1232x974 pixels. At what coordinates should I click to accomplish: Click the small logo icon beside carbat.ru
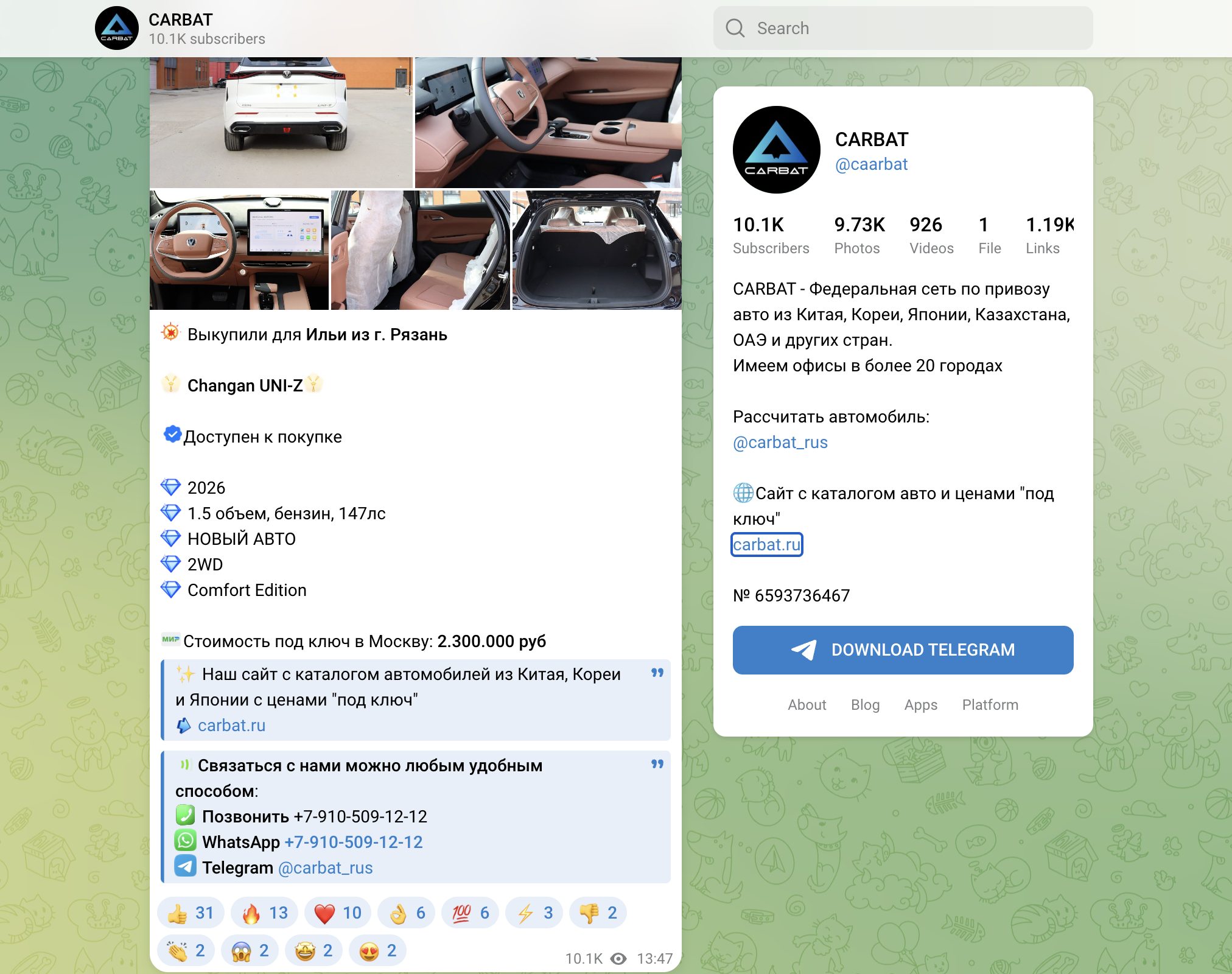(x=184, y=725)
